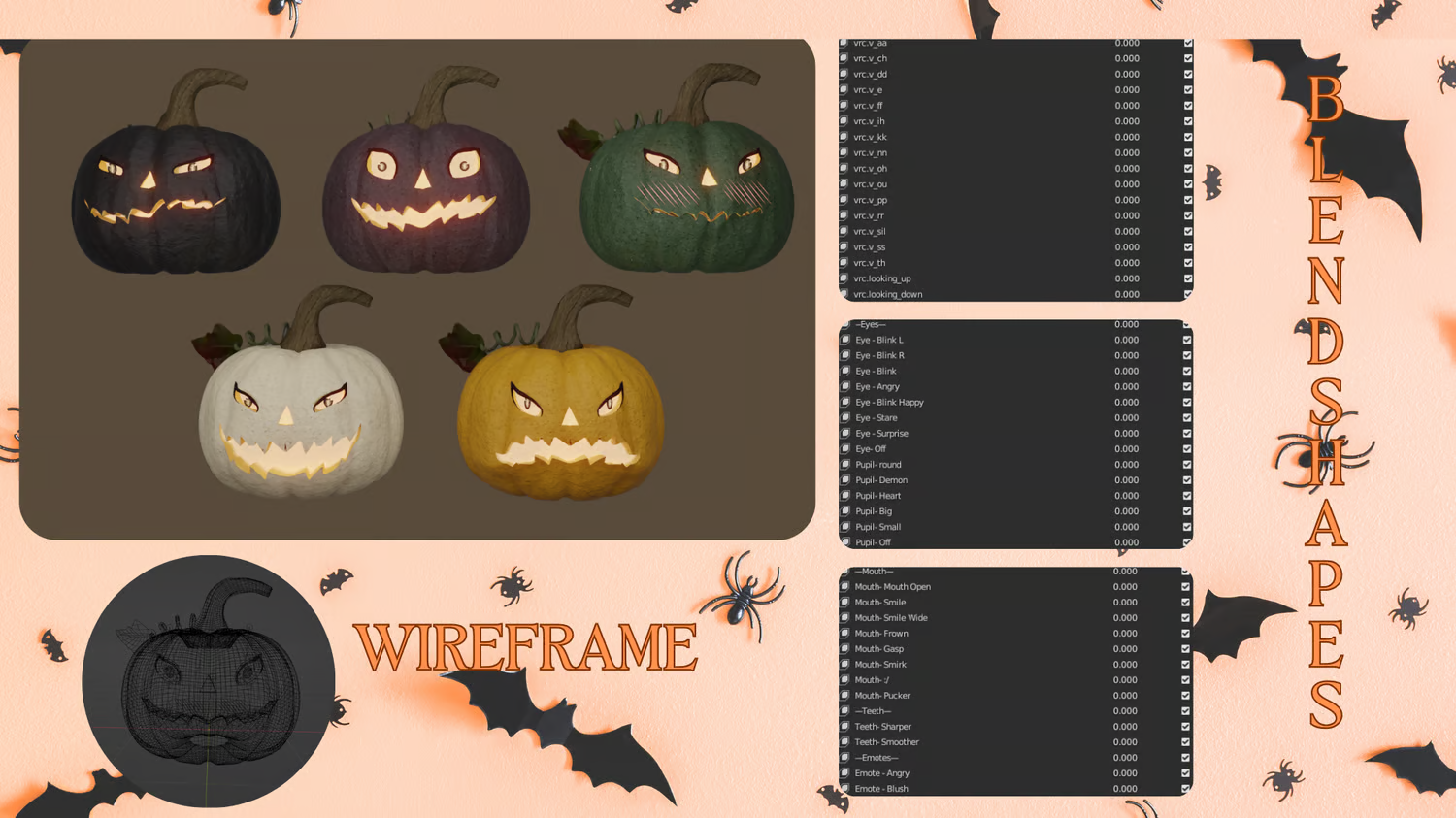The image size is (1456, 818).
Task: Select the '--Eyes--' separator row name
Action: pyautogui.click(x=870, y=324)
